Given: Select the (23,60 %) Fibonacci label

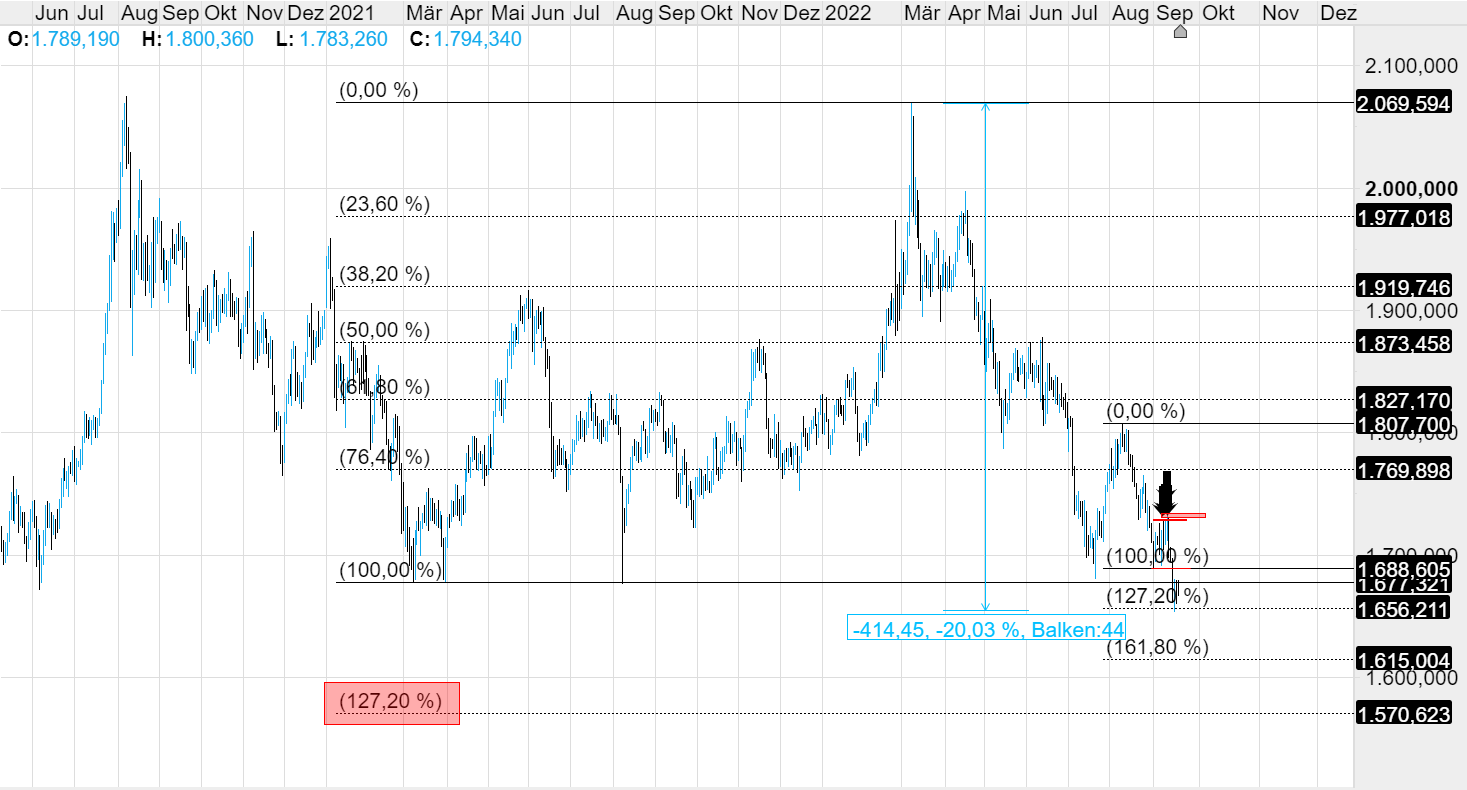Looking at the screenshot, I should (385, 204).
